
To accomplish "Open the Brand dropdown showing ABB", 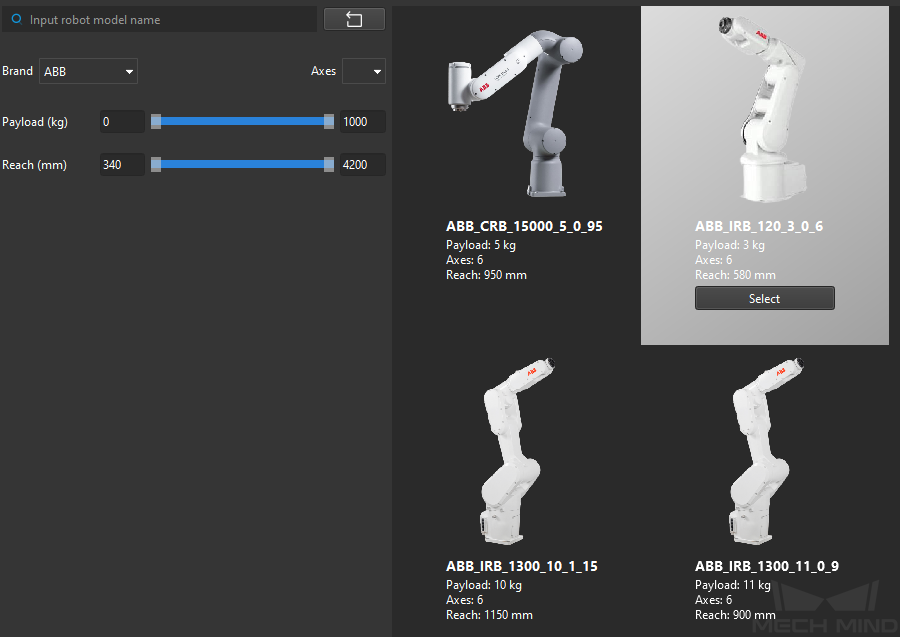I will [88, 71].
